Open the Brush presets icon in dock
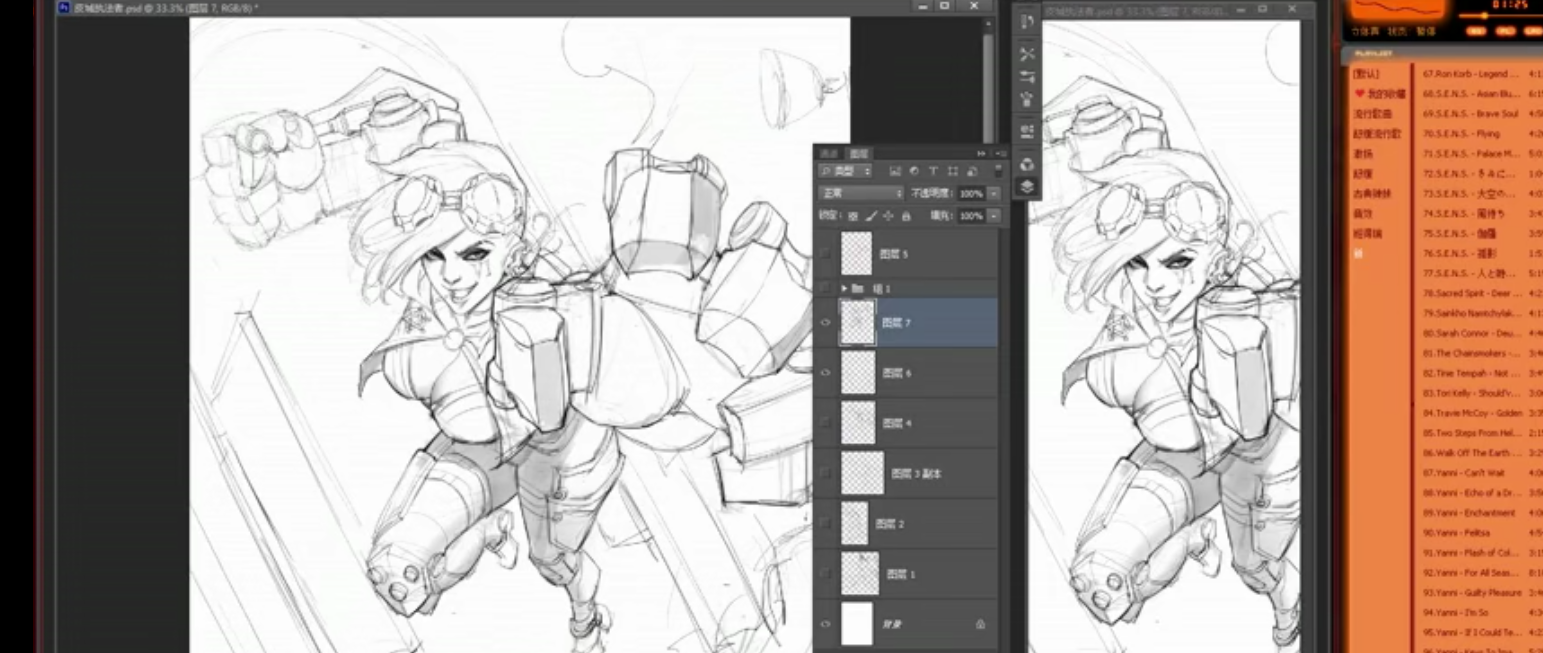The height and width of the screenshot is (653, 1543). pos(1026,100)
